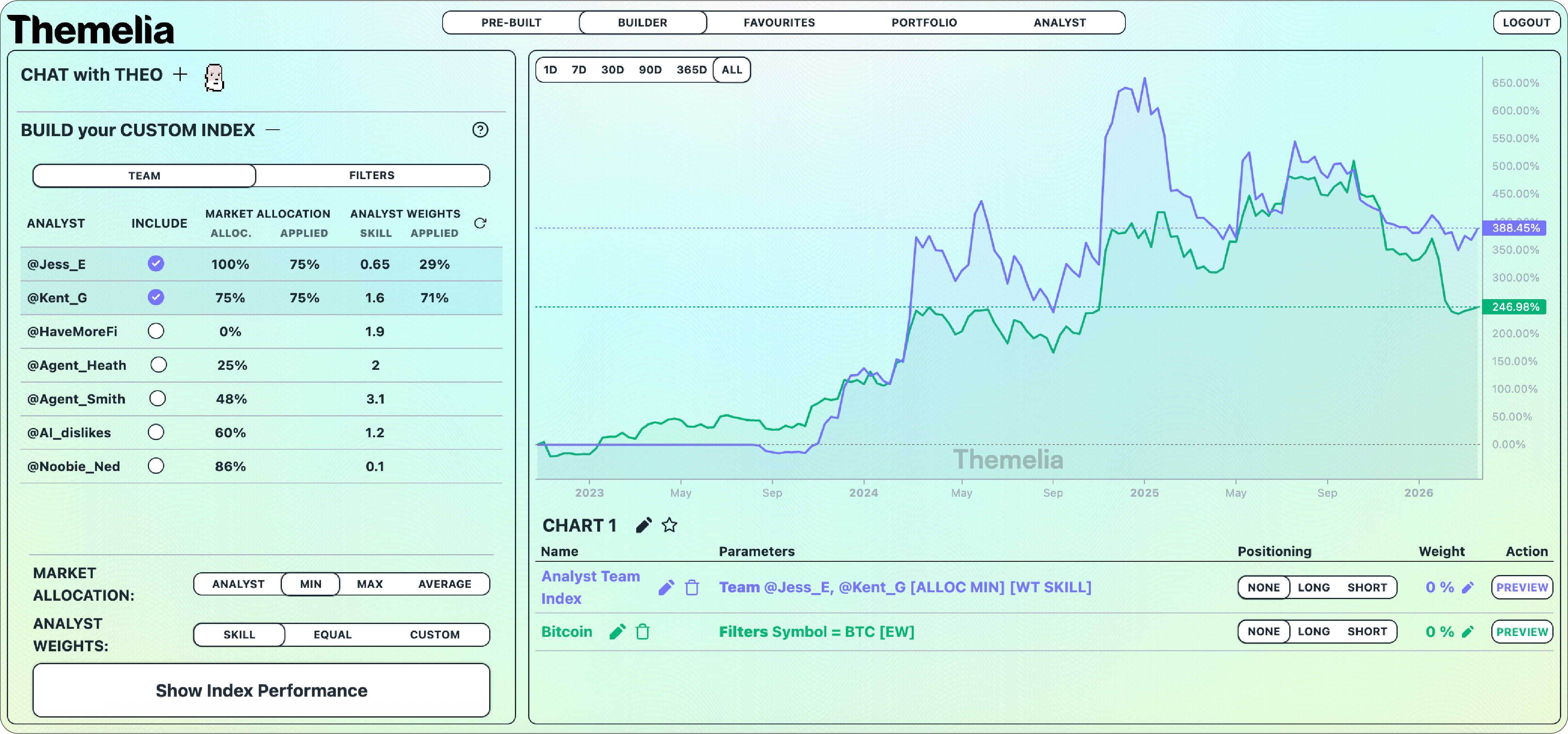Click the Theo avatar icon
1568x734 pixels.
pos(214,78)
